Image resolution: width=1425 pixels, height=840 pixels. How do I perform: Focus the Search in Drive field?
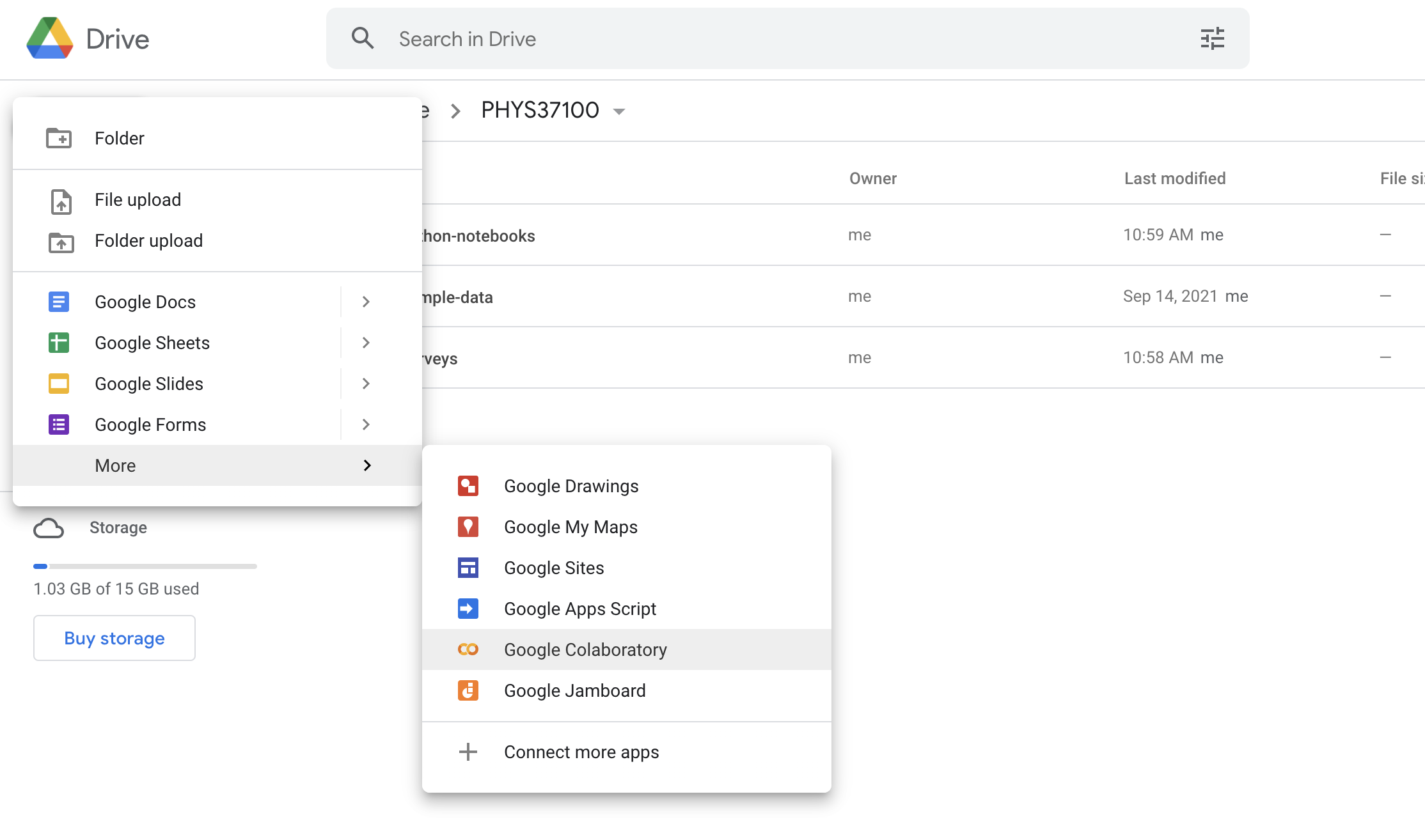coord(787,38)
